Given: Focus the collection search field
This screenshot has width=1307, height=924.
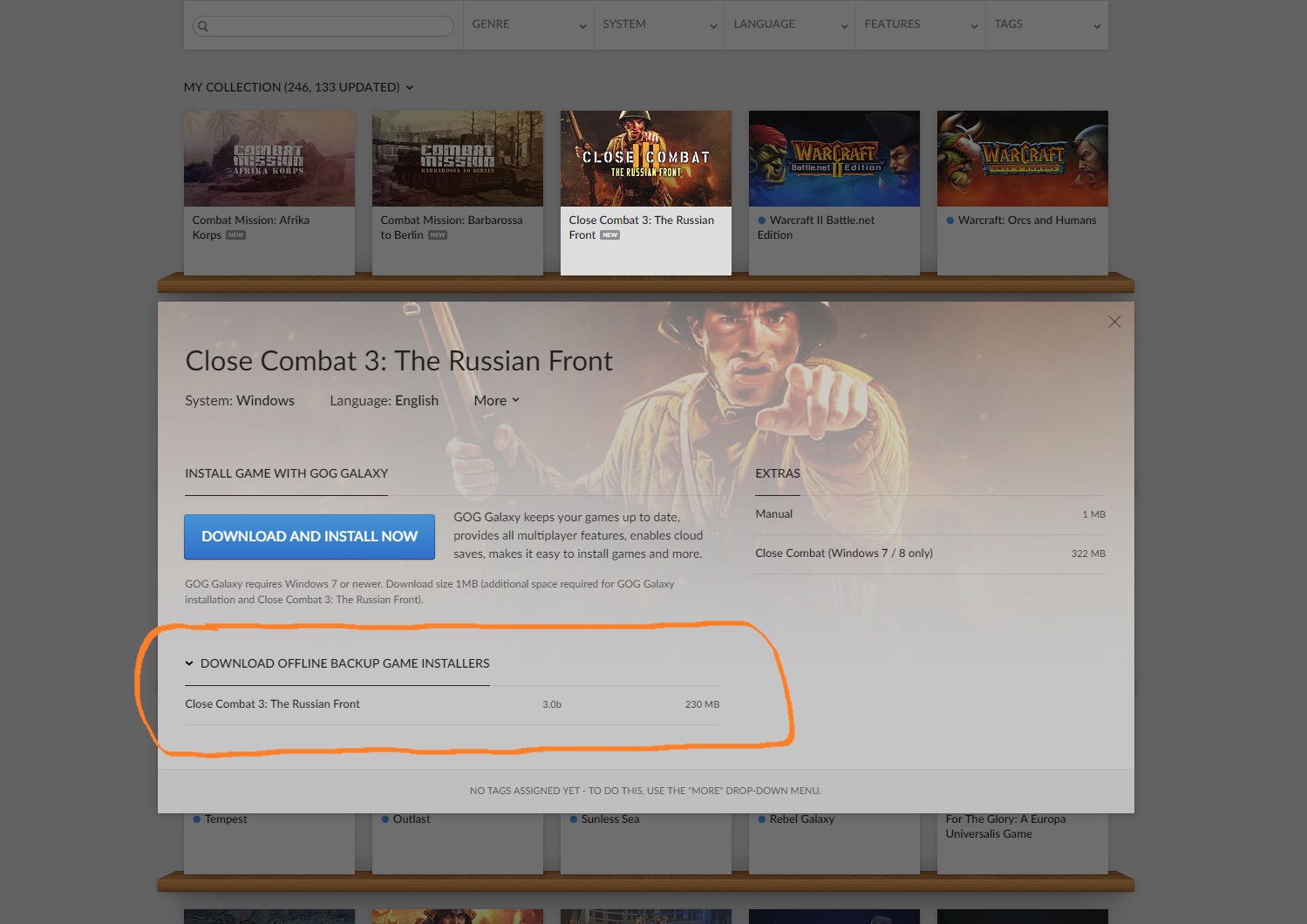Looking at the screenshot, I should (323, 26).
